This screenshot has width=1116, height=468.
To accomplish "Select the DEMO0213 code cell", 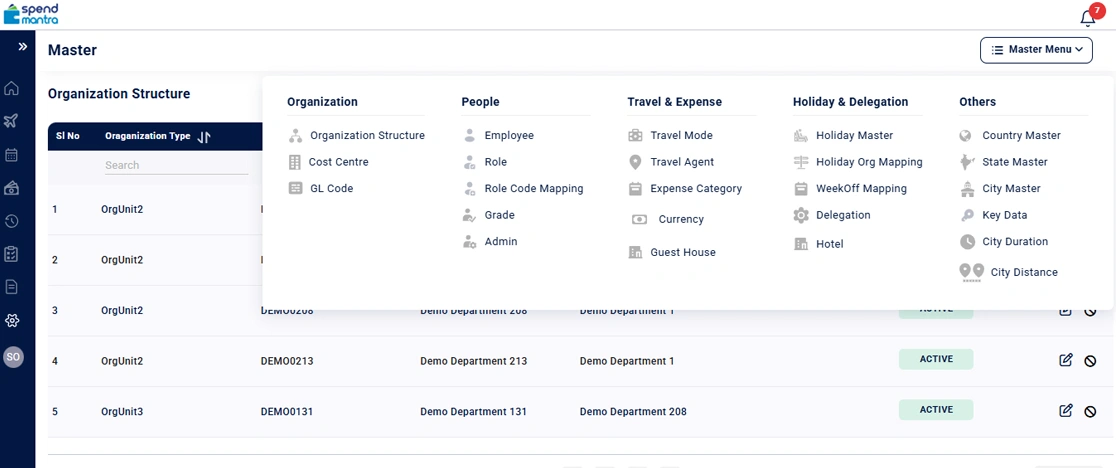I will tap(287, 361).
